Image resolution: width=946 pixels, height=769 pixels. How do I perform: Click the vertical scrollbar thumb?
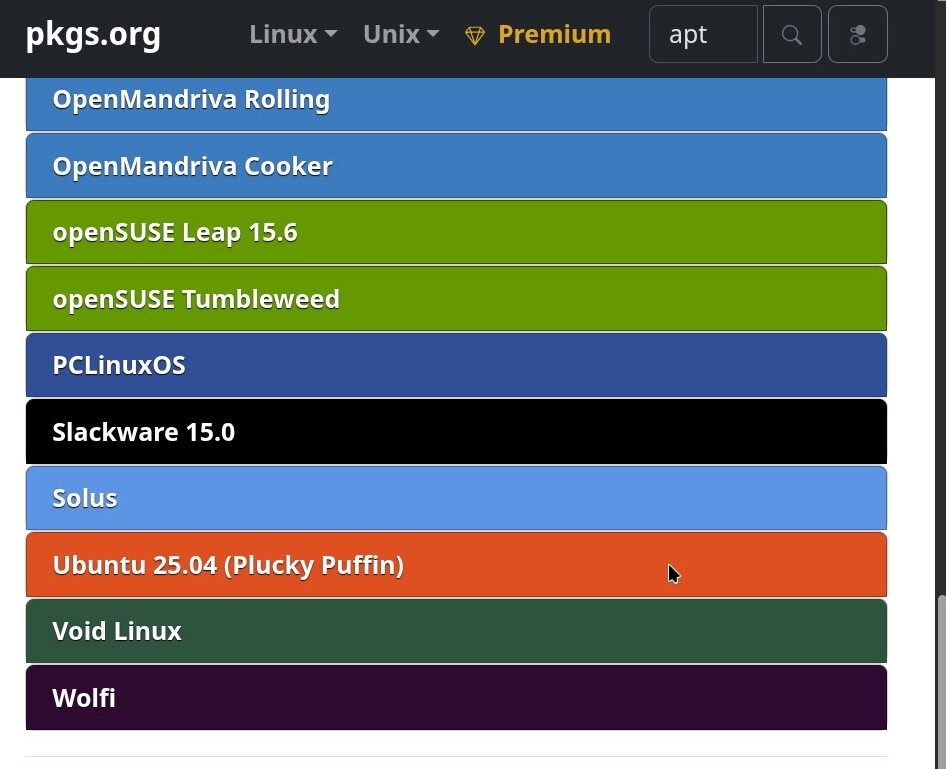(940, 680)
